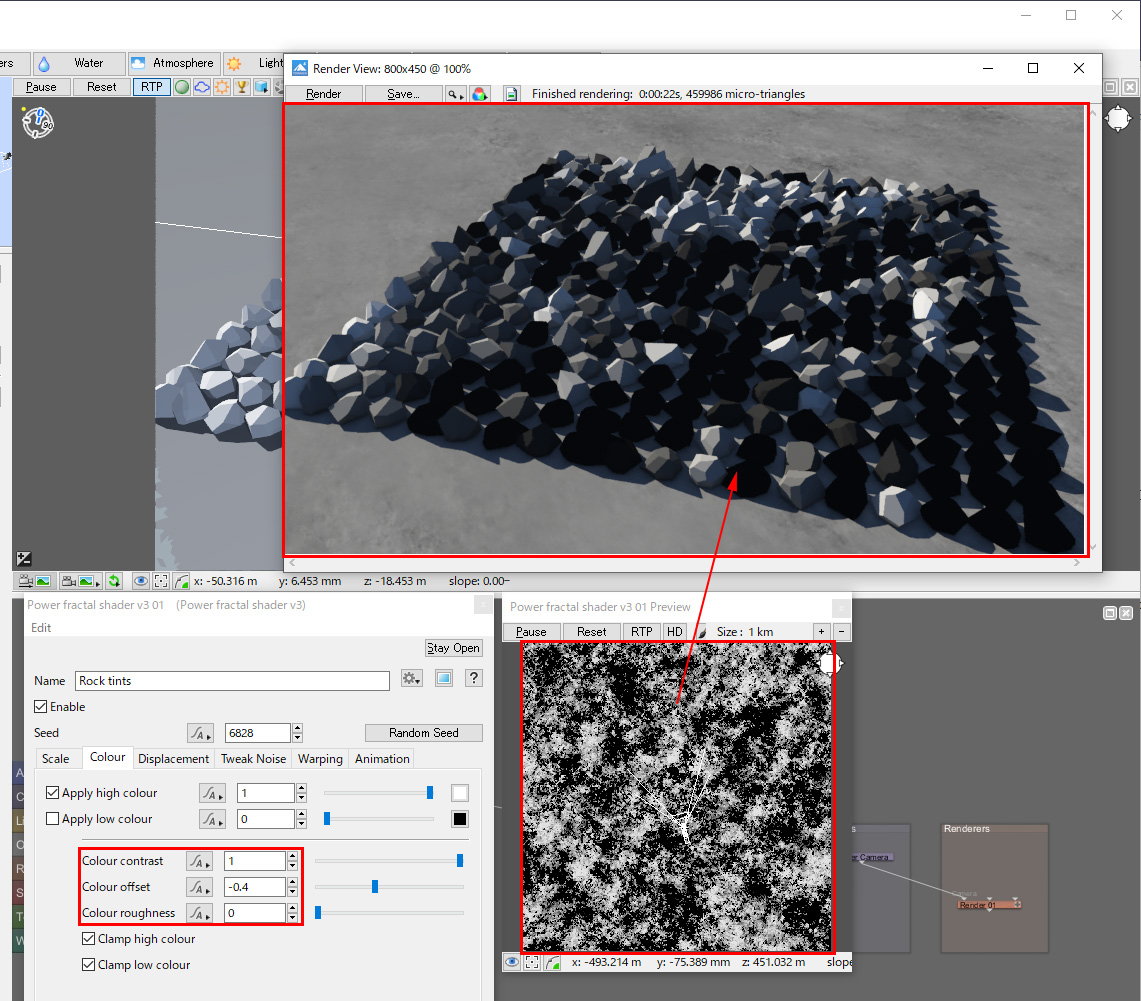
Task: Click the blue square icon beside the Name field
Action: point(444,679)
